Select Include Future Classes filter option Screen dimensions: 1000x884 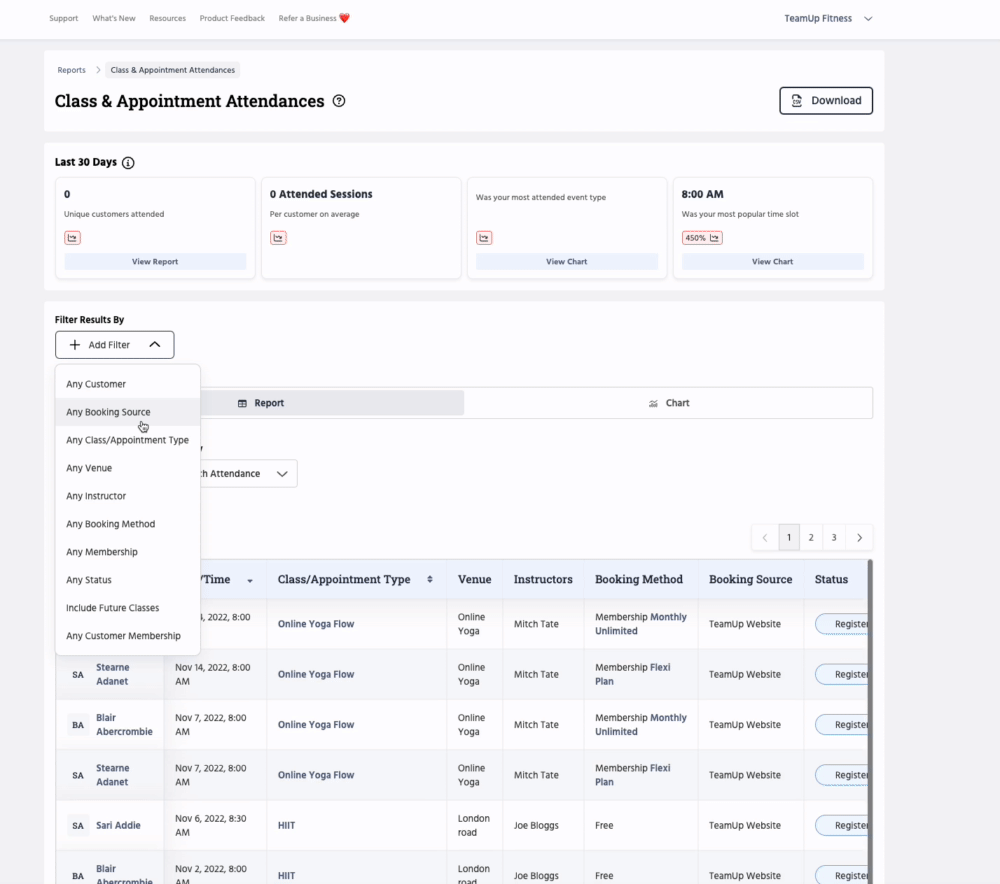(x=112, y=608)
